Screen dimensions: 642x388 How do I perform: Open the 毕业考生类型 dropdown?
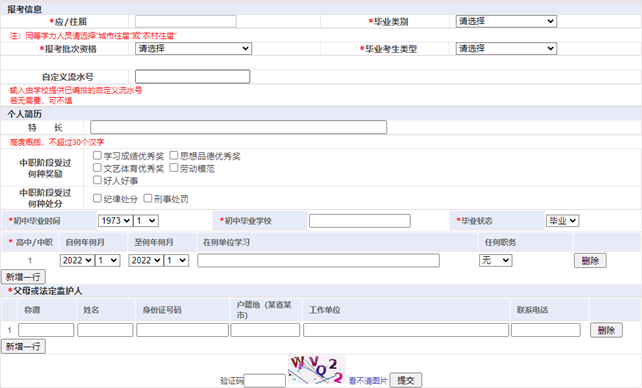pyautogui.click(x=506, y=49)
